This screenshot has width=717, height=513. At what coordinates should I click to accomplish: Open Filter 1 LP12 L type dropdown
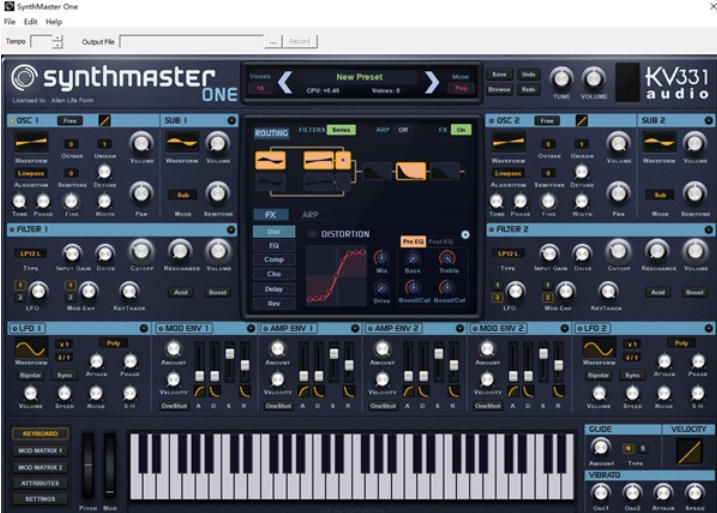(x=31, y=253)
